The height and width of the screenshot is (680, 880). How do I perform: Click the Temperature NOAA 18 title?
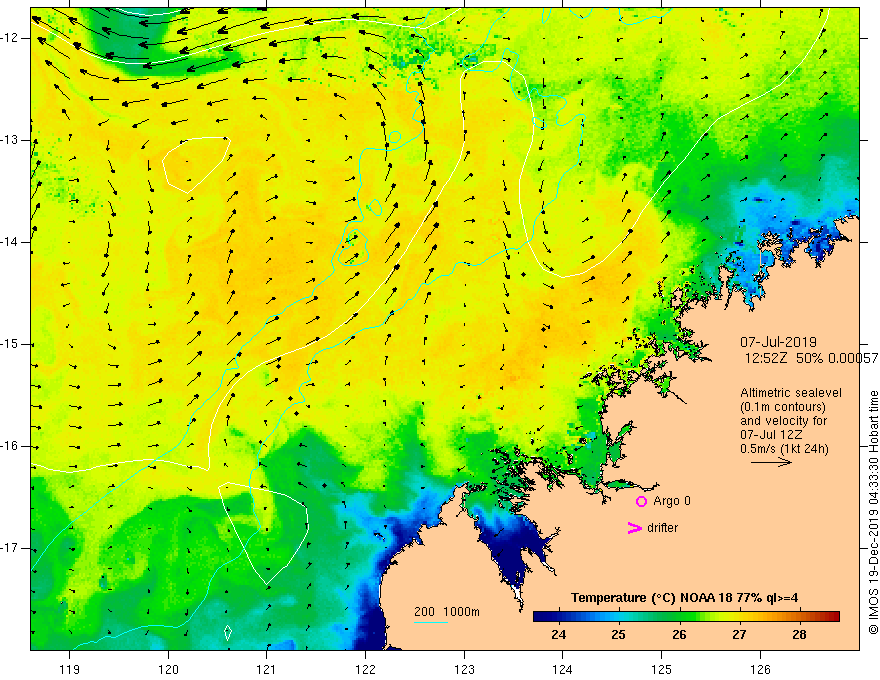tap(684, 598)
